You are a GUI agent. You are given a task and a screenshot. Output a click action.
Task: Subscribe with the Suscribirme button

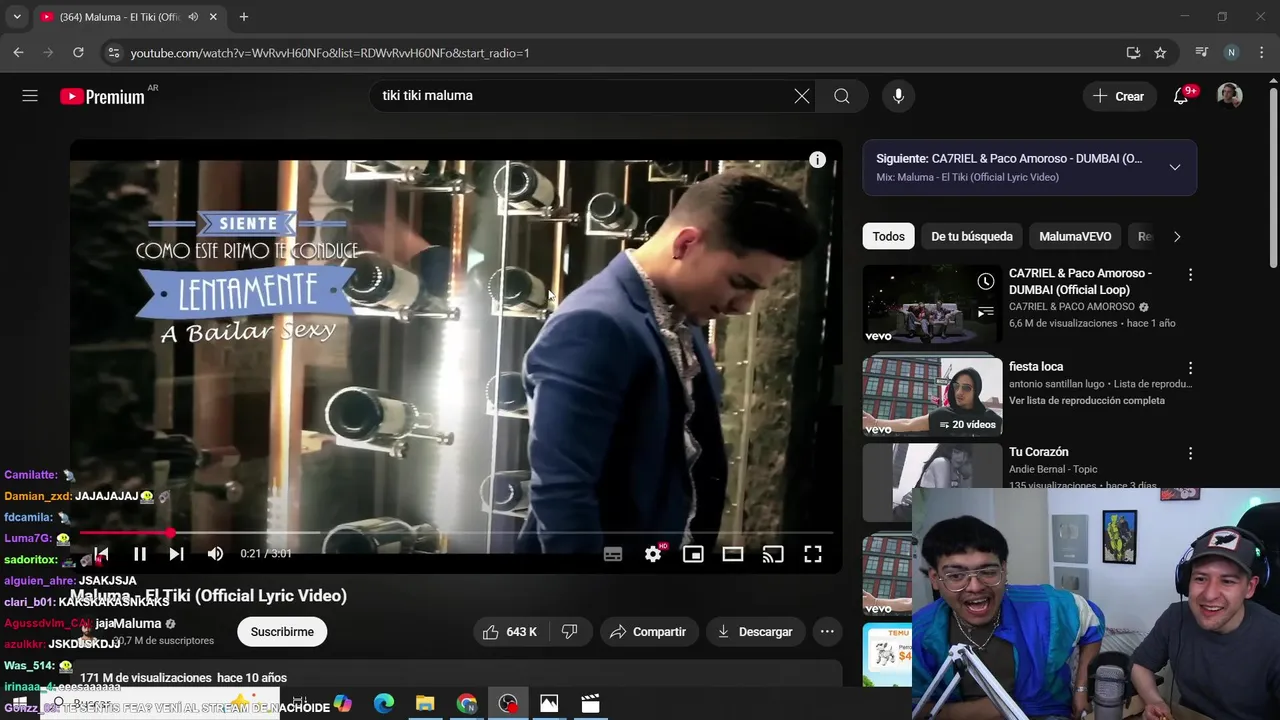(x=282, y=632)
